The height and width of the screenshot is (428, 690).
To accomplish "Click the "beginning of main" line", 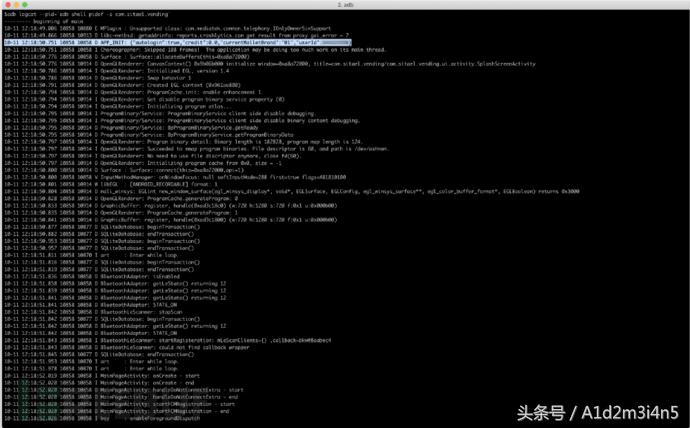I will coord(44,21).
